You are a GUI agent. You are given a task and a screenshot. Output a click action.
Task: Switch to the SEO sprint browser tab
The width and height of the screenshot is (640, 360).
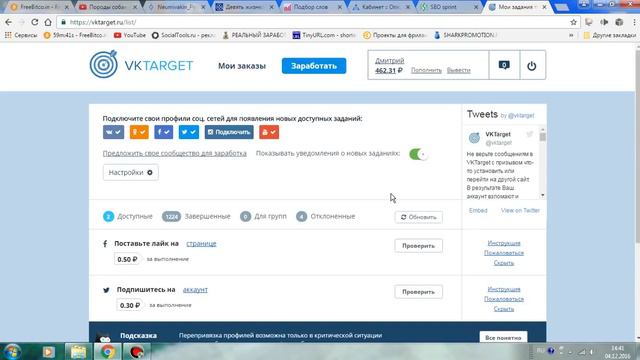pyautogui.click(x=449, y=7)
